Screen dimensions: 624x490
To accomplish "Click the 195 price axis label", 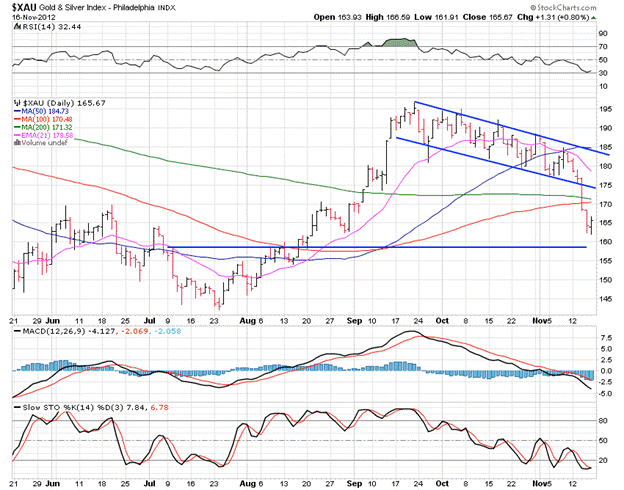I will coord(603,109).
